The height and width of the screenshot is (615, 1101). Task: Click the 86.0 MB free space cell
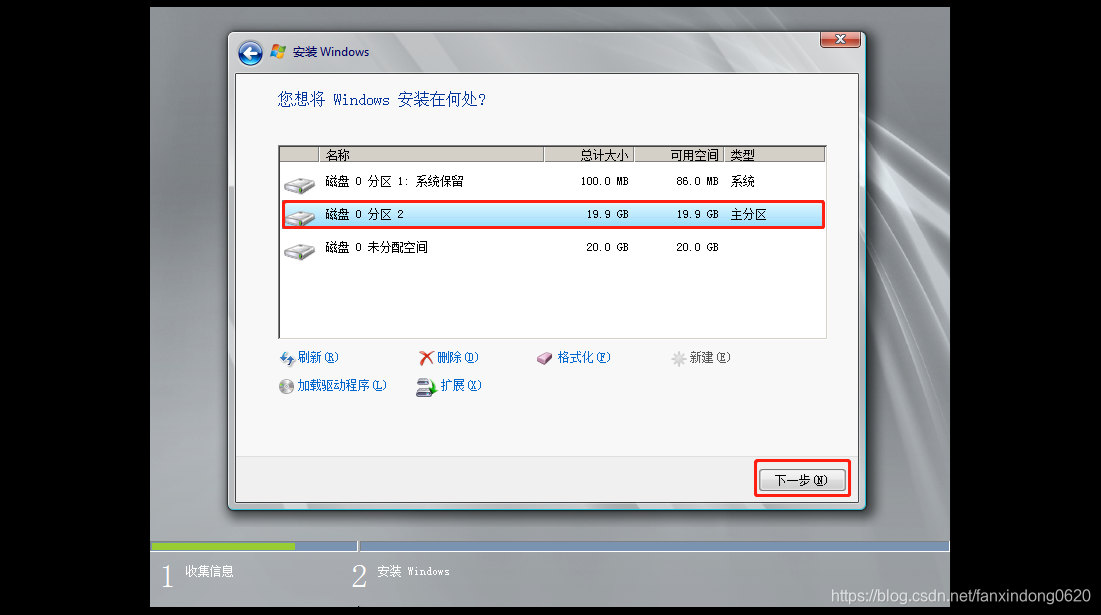pos(697,181)
